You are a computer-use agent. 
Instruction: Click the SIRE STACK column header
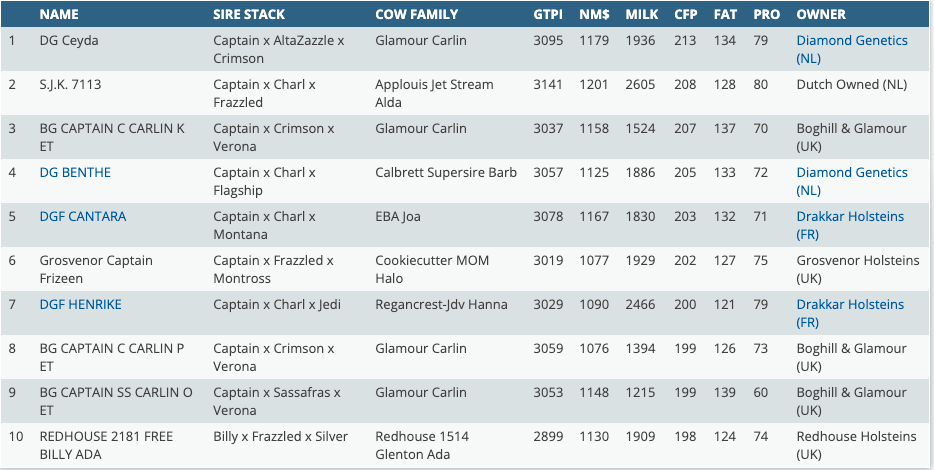pos(249,15)
